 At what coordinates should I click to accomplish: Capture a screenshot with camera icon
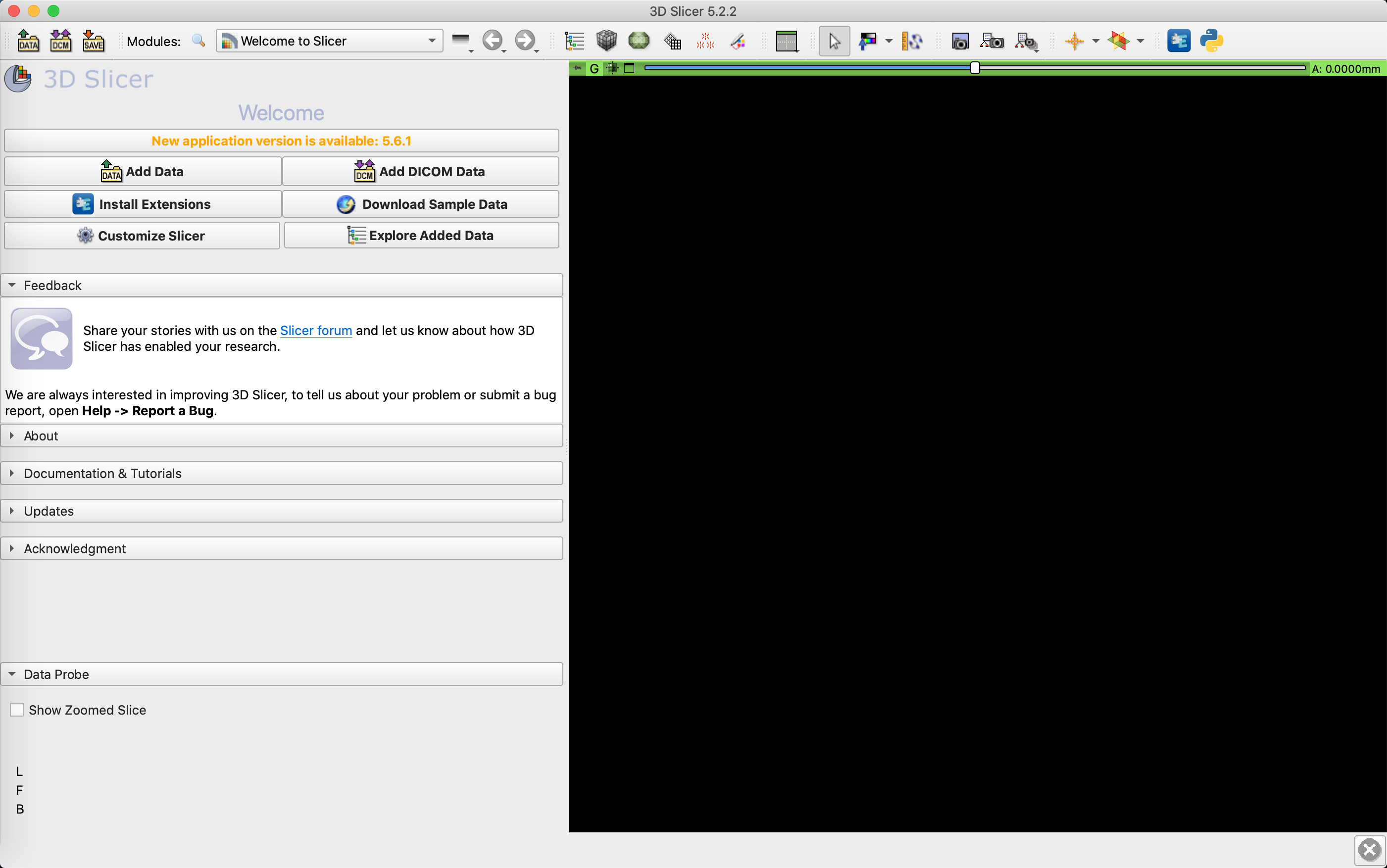(960, 41)
